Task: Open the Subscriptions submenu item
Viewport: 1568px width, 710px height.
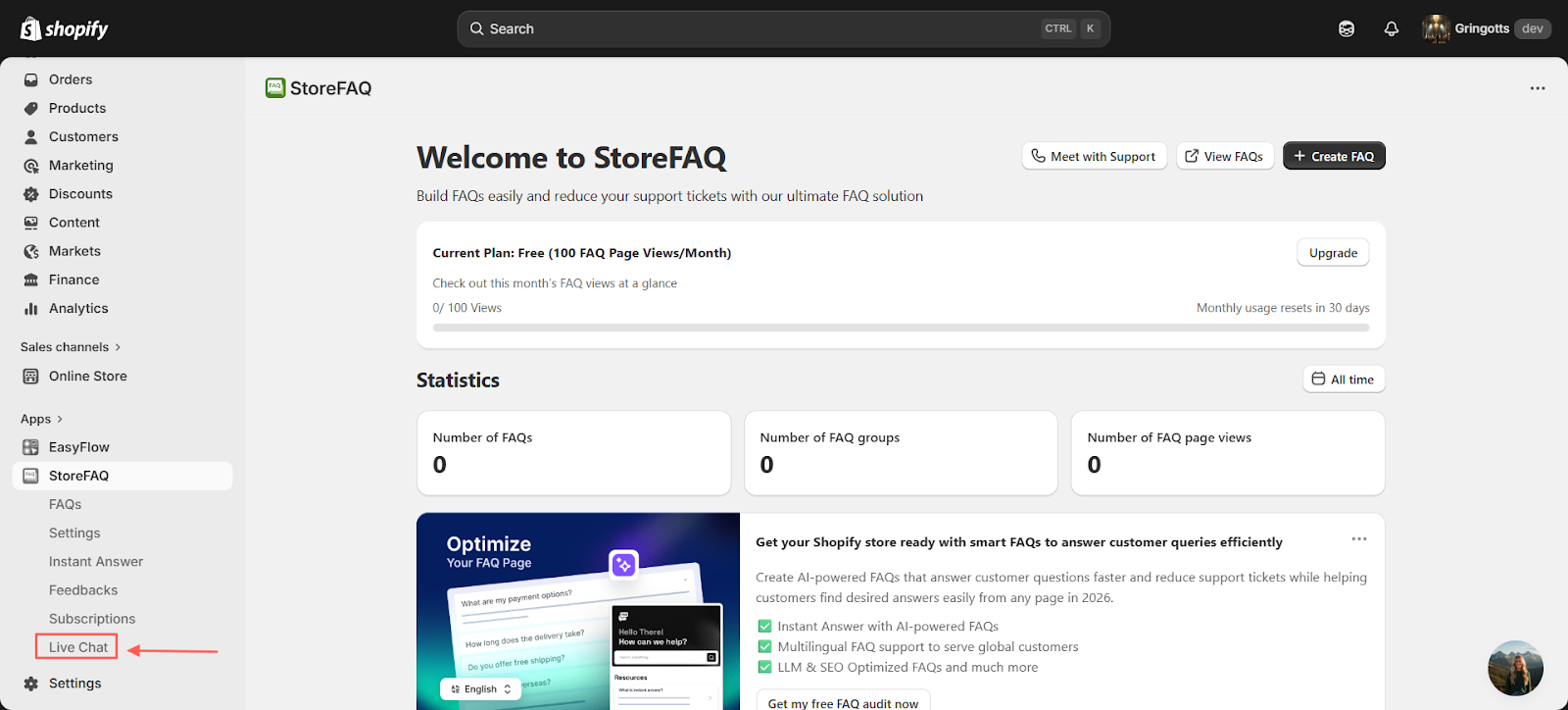Action: point(92,619)
